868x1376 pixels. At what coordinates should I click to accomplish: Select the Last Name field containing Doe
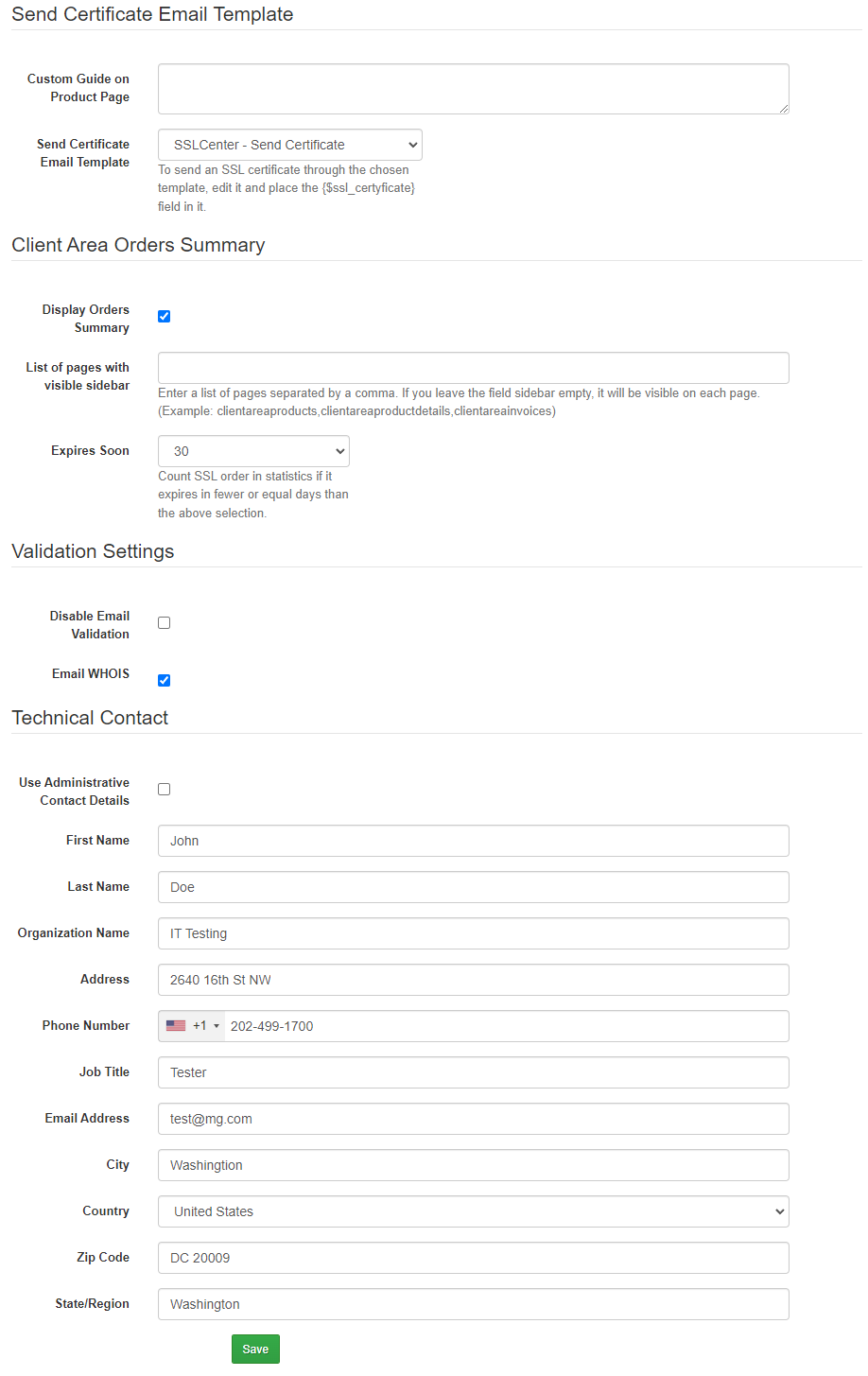(473, 886)
